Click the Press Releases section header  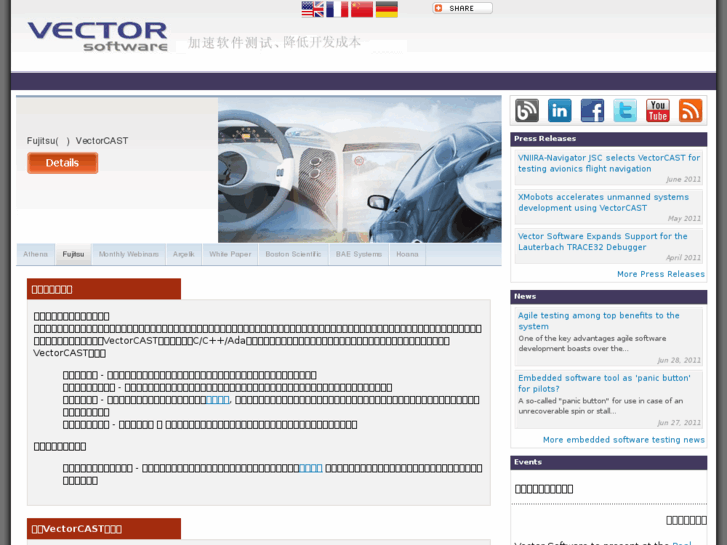(x=609, y=139)
